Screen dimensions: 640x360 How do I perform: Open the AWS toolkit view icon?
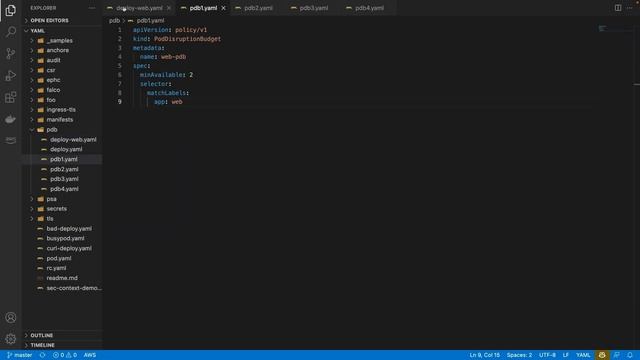coord(11,140)
